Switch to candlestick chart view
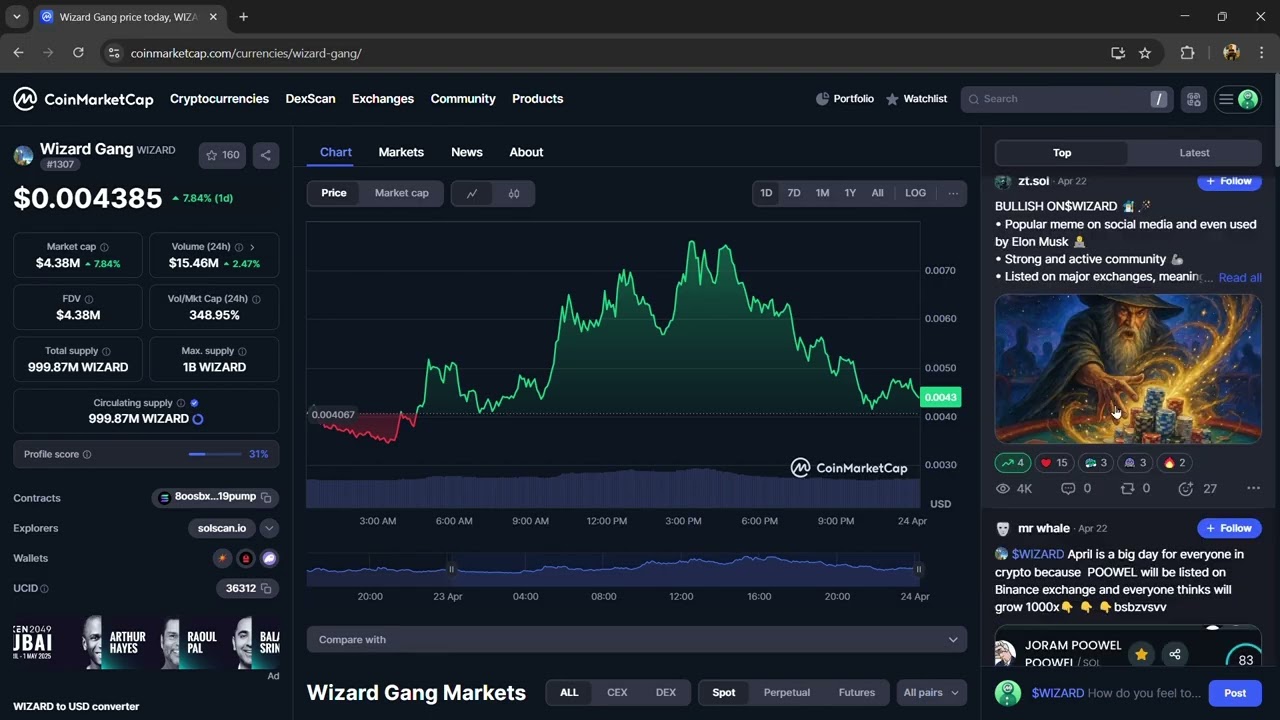 point(514,193)
